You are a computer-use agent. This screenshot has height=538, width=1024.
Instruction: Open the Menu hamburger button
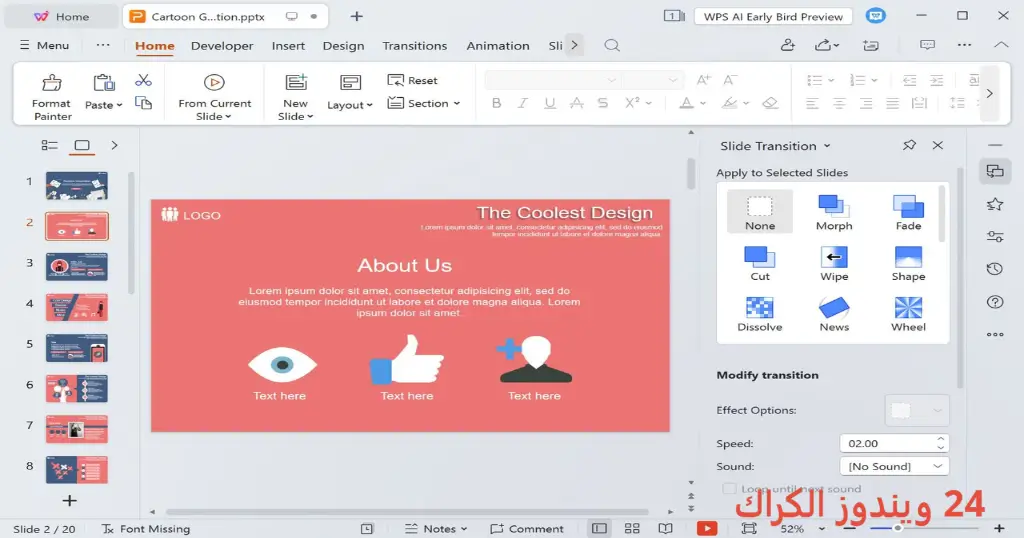(x=44, y=45)
